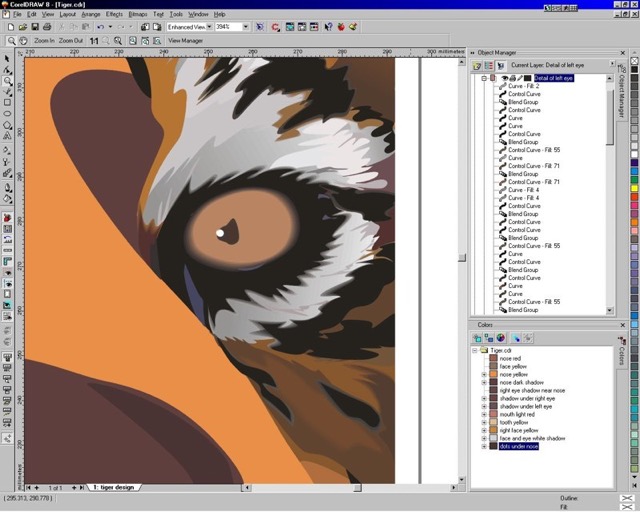
Task: Select the tooth yellow color style
Action: pos(513,423)
